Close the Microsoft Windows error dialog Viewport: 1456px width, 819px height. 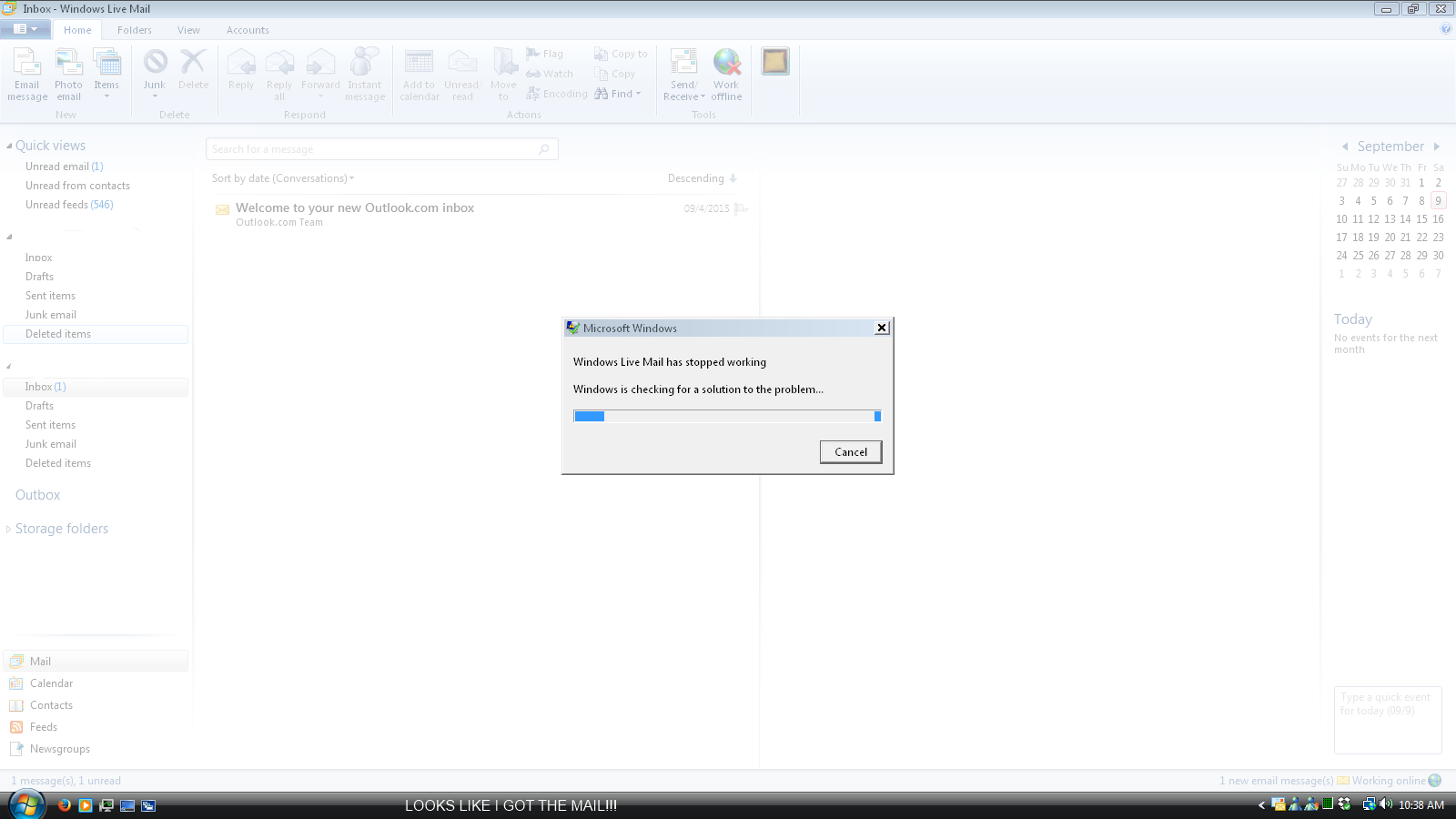coord(882,328)
